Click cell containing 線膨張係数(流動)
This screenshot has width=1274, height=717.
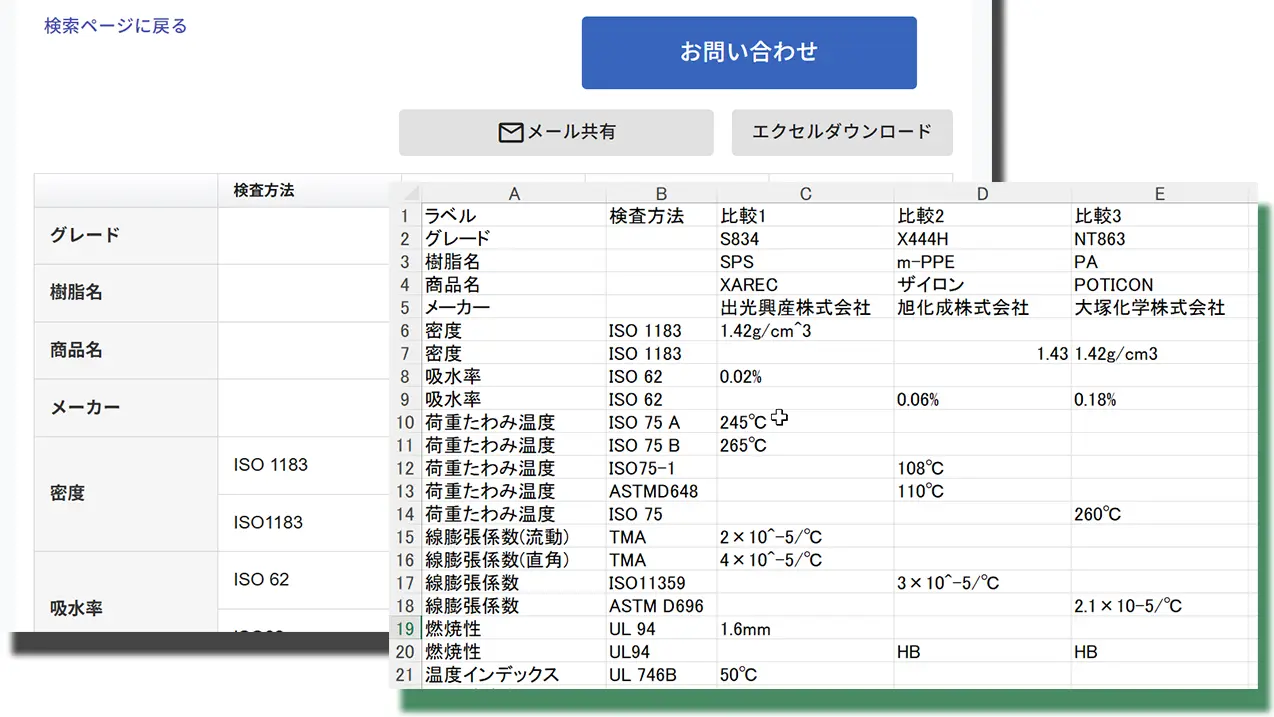(514, 537)
